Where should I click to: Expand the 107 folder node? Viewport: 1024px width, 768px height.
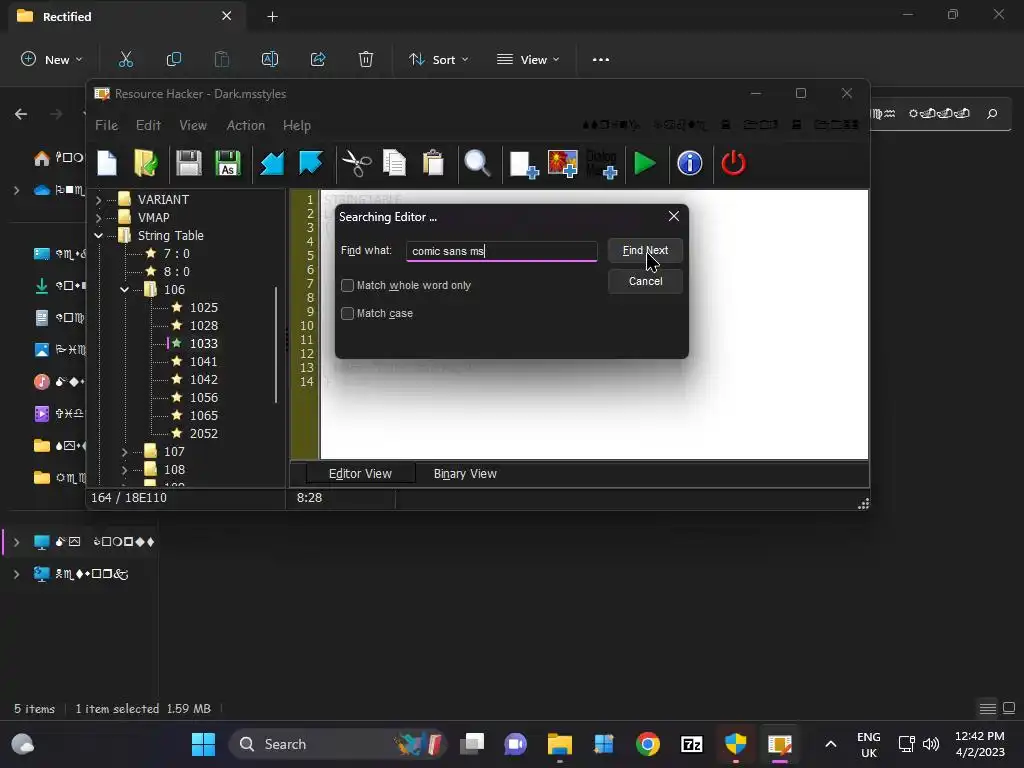[125, 452]
